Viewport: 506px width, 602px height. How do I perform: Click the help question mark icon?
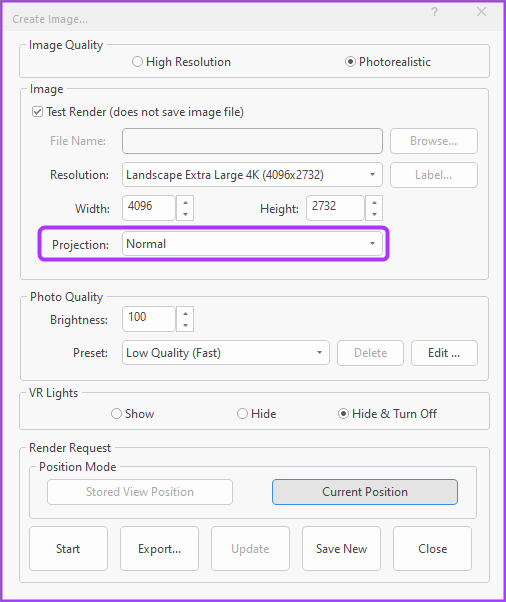pyautogui.click(x=434, y=12)
